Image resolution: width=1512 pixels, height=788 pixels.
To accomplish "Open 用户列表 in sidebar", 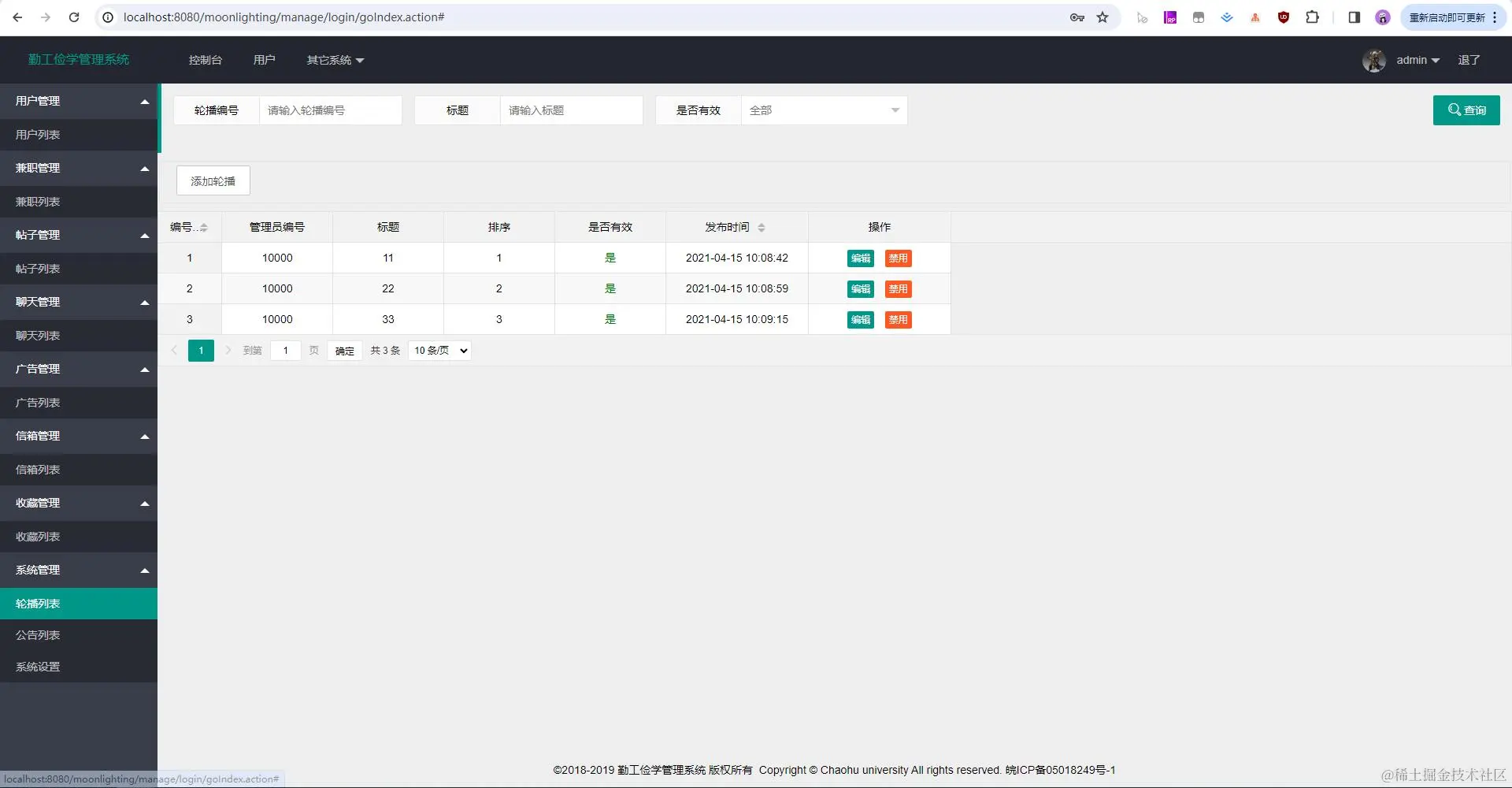I will click(x=79, y=135).
